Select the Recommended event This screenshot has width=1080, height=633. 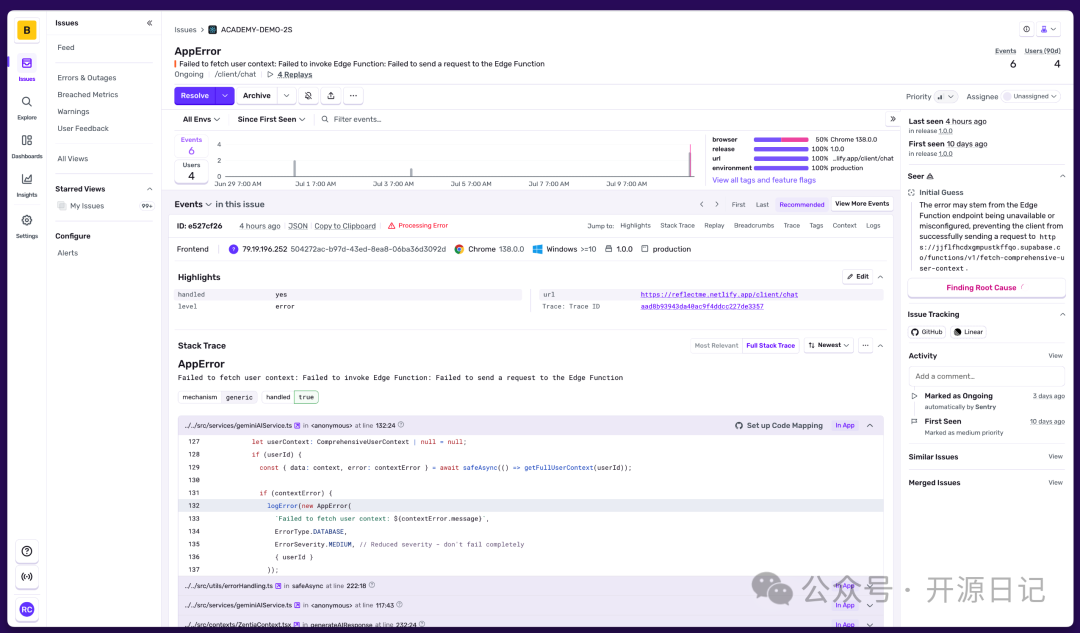pos(802,205)
